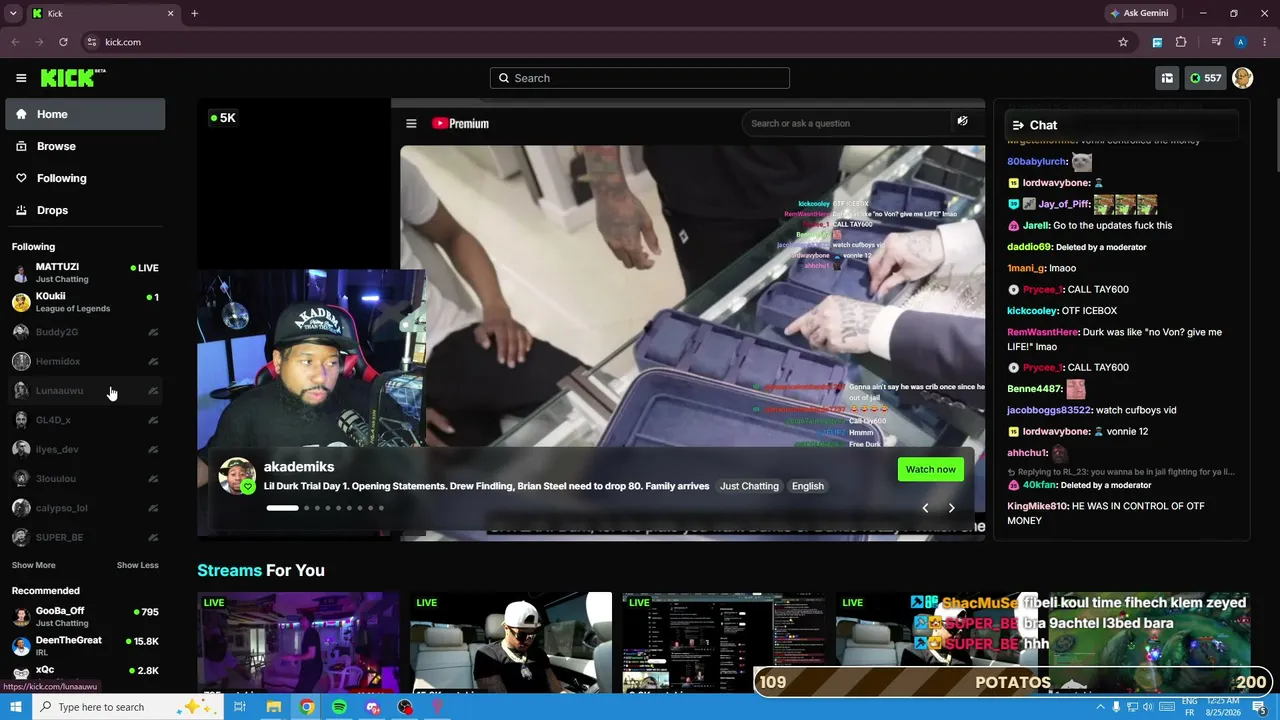Open offline channel SUPER_BE in Following

[85, 537]
